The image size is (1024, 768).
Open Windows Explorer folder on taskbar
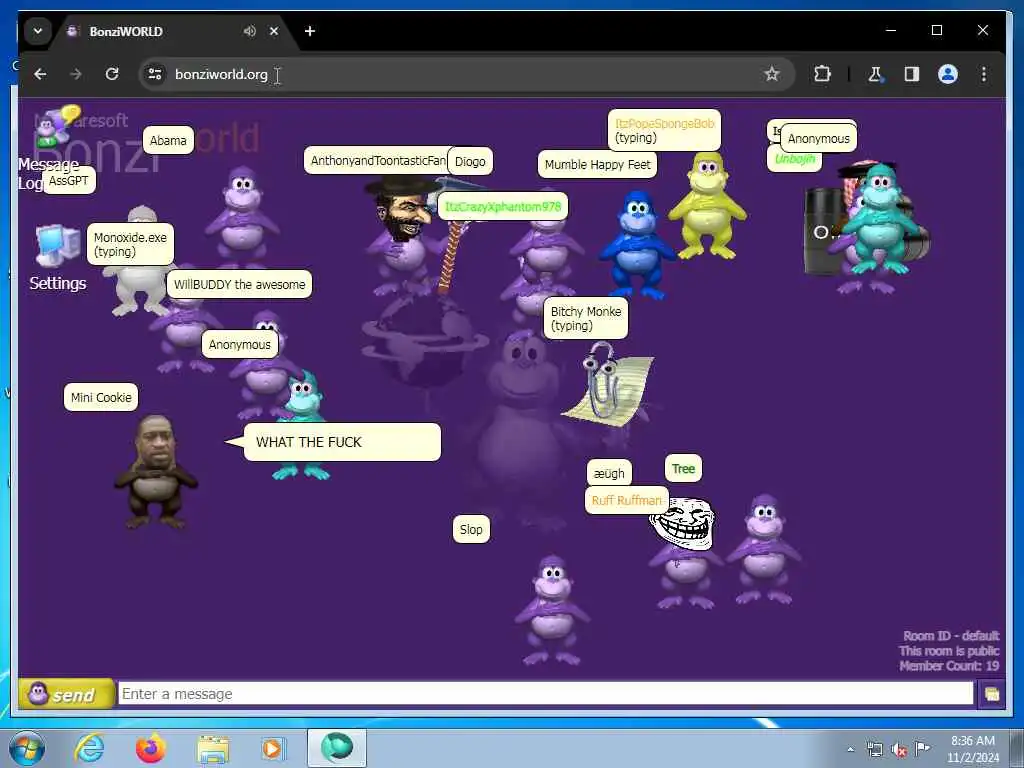(213, 748)
